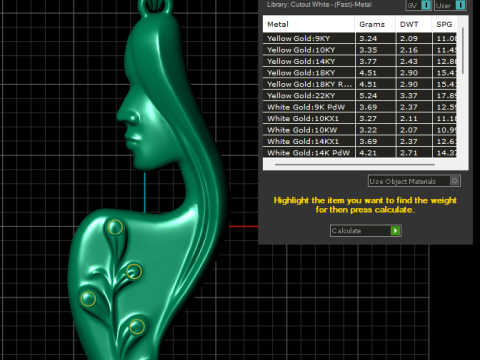The image size is (480, 360).
Task: Click the Library: Cutout White label
Action: click(x=319, y=5)
